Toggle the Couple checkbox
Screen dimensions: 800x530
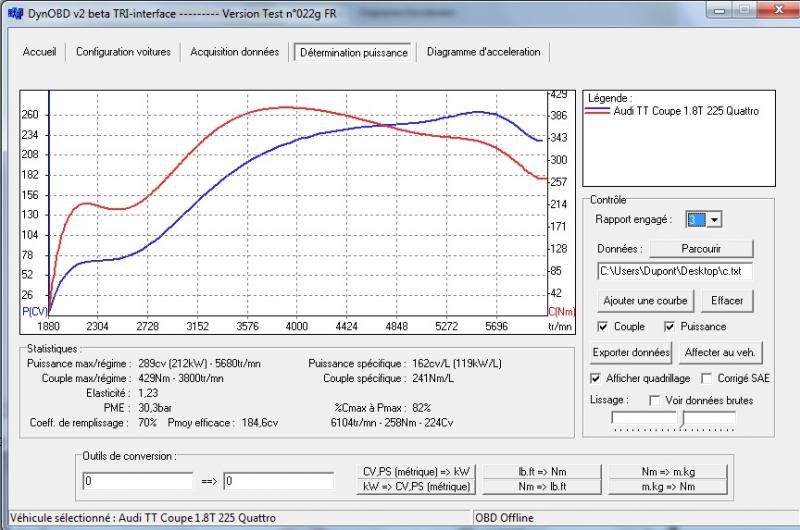tap(603, 327)
